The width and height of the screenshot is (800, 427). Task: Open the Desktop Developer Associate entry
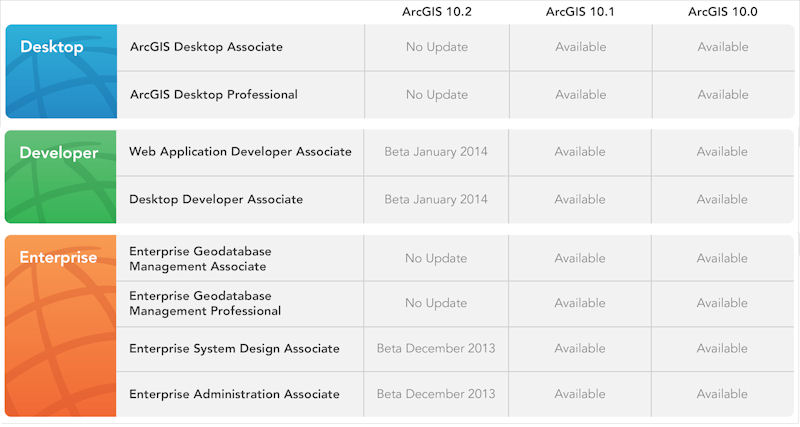coord(216,200)
